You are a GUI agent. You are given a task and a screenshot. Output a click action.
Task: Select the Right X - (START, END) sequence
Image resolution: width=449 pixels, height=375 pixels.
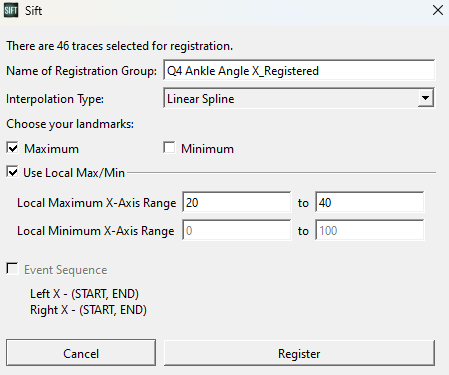tap(88, 310)
